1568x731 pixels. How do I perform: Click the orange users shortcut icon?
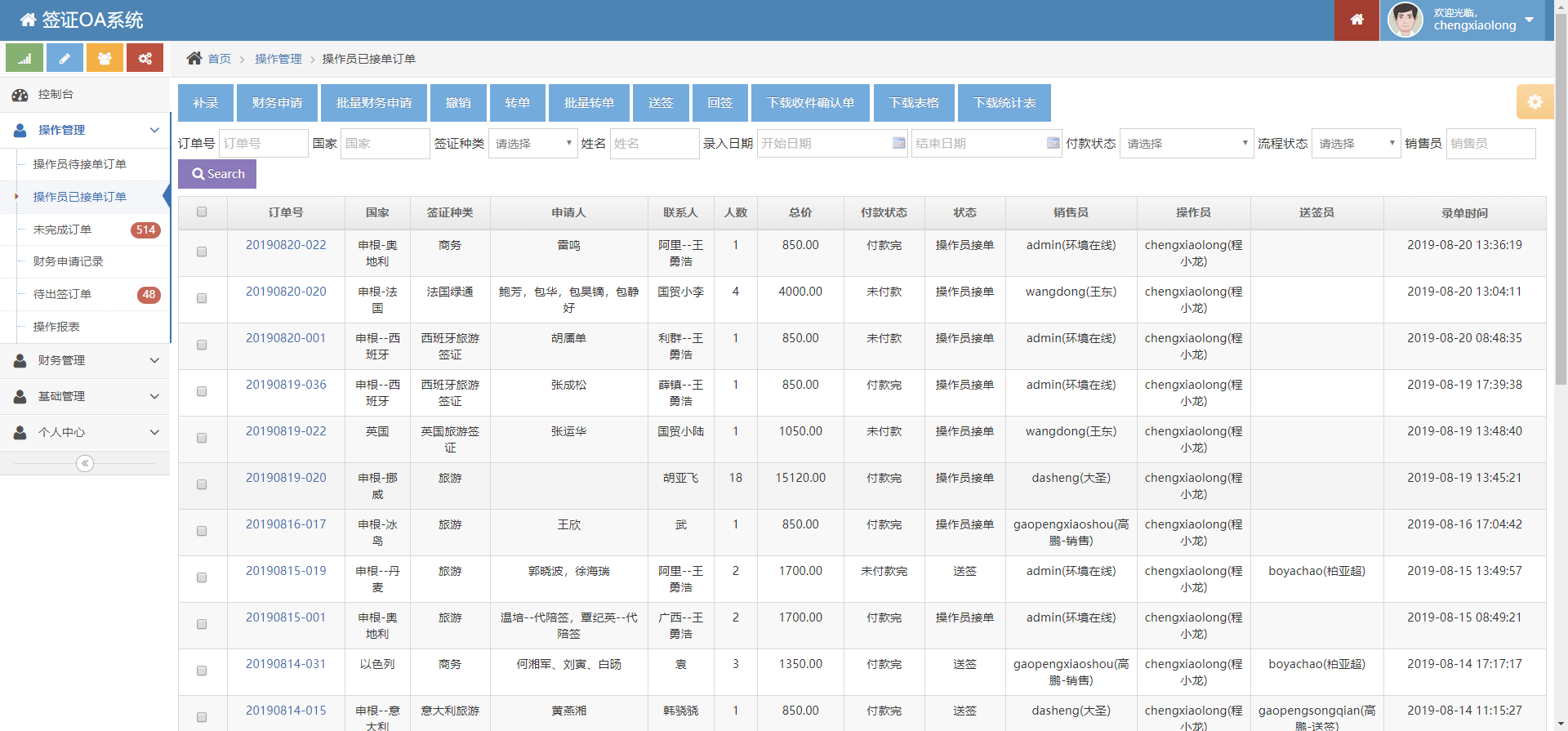pyautogui.click(x=105, y=58)
